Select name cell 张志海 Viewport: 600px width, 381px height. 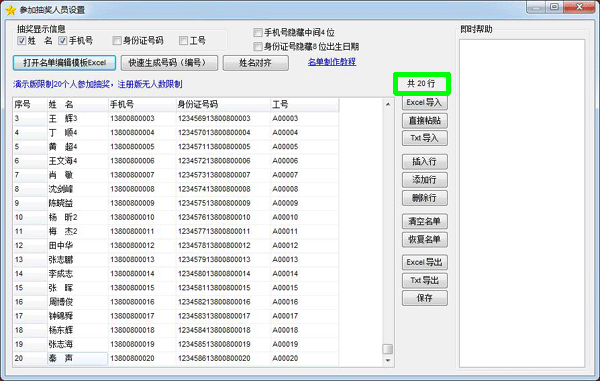pos(77,344)
